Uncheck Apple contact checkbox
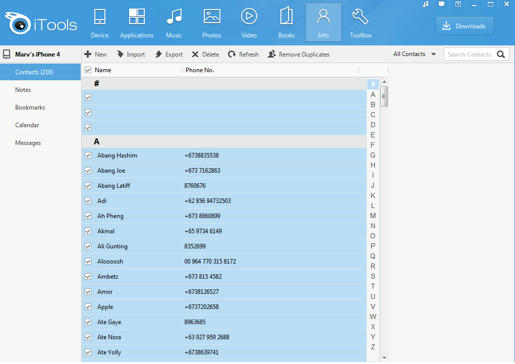 pos(88,307)
